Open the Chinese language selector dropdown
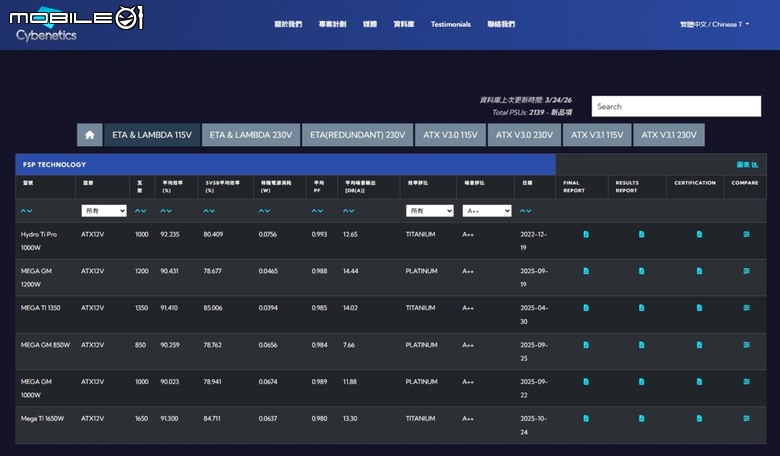Viewport: 780px width, 456px height. coord(715,24)
